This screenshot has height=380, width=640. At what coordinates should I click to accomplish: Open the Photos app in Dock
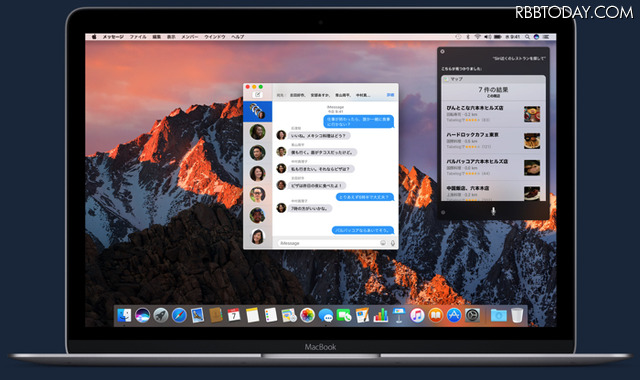307,315
